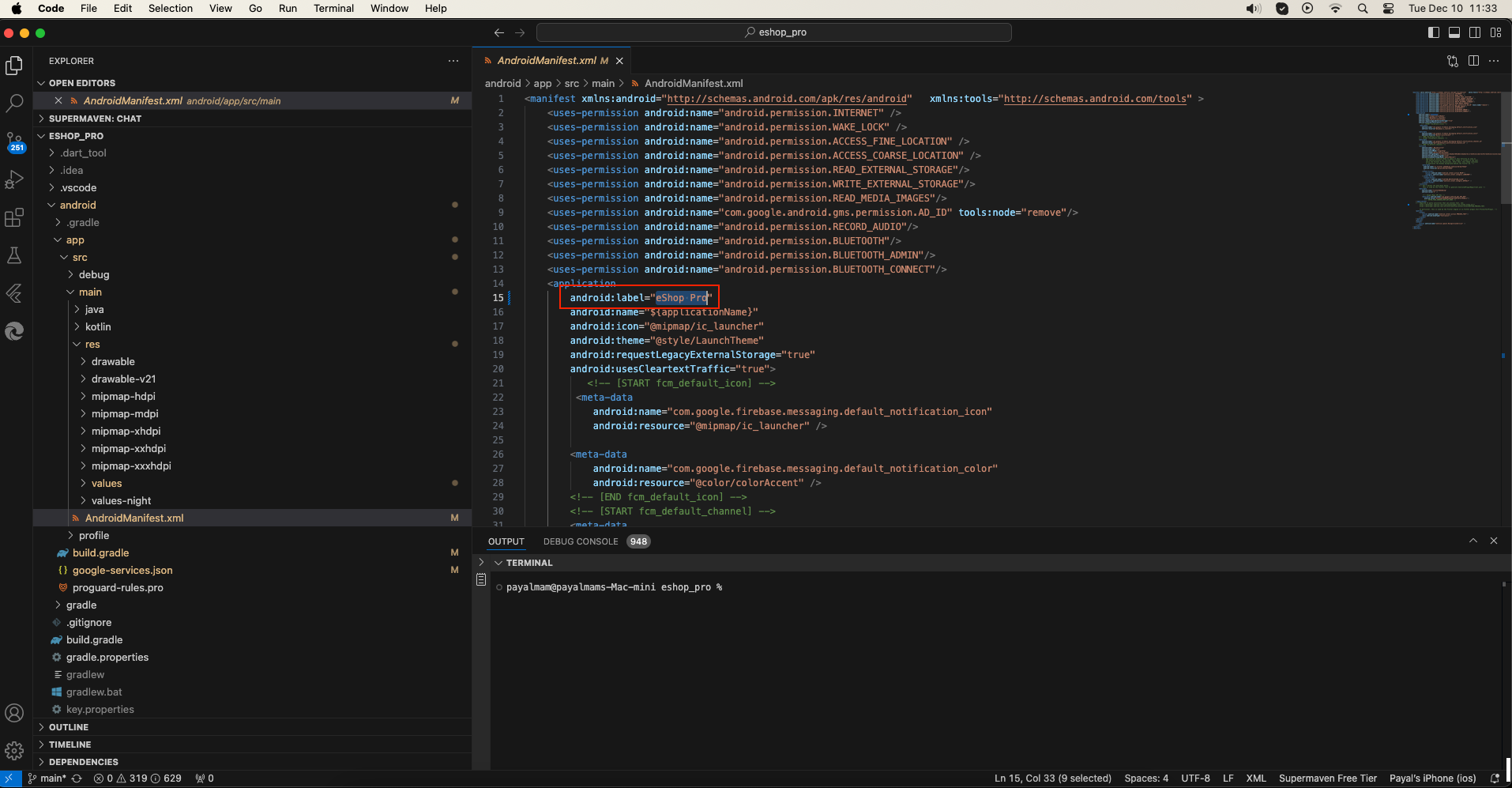Open remote window icon in status bar
Screen dimensions: 1512x788
click(x=9, y=779)
